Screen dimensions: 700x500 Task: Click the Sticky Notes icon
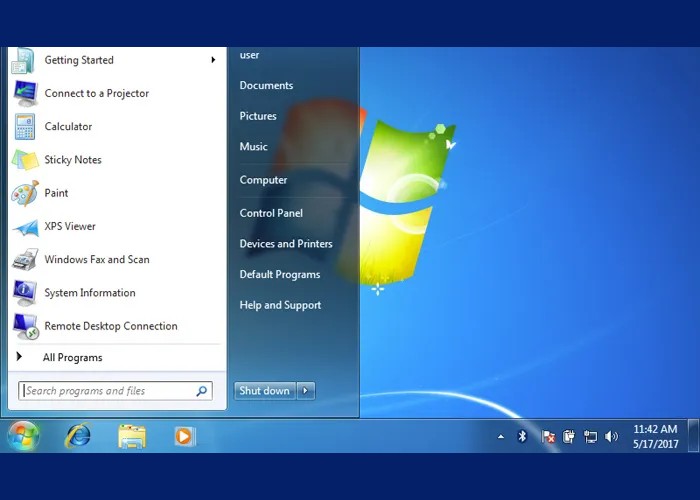pos(25,160)
